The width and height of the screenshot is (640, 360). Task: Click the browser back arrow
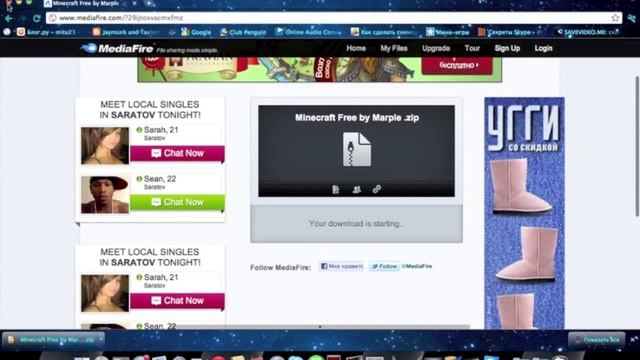click(8, 18)
